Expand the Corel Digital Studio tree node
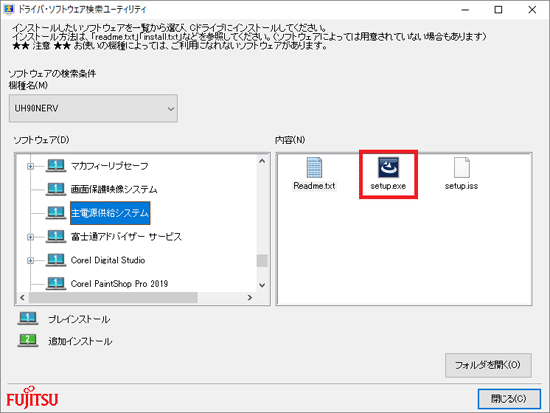Viewport: 550px width, 413px height. 31,260
